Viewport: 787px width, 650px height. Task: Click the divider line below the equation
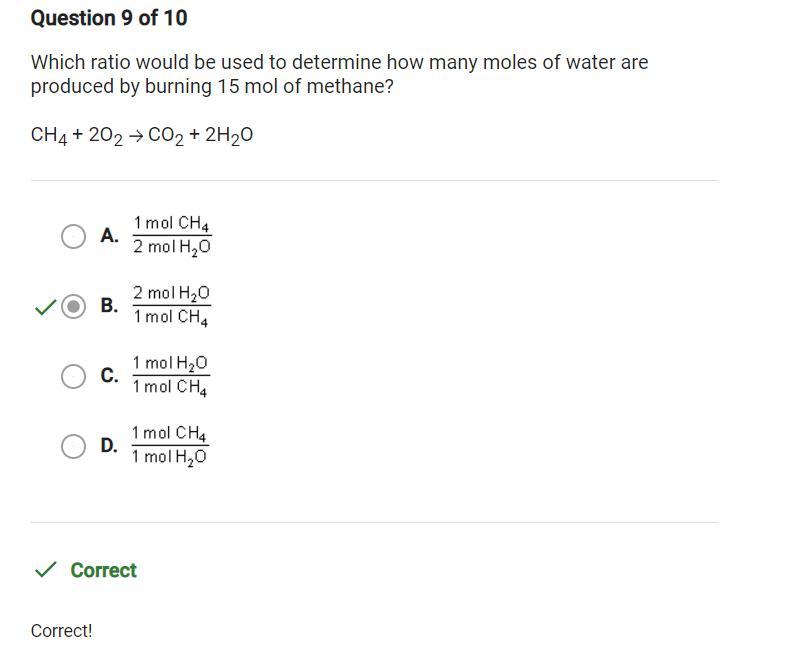(x=374, y=181)
